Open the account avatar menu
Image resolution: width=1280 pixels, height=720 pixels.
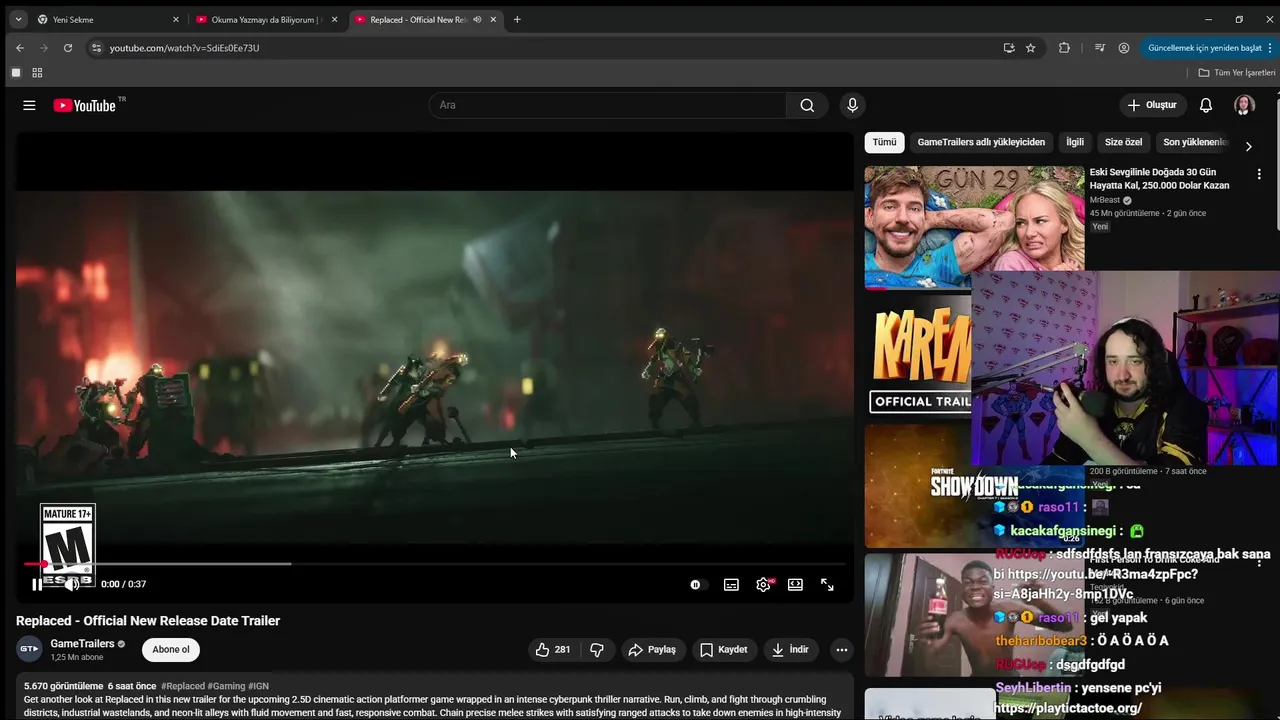tap(1244, 105)
